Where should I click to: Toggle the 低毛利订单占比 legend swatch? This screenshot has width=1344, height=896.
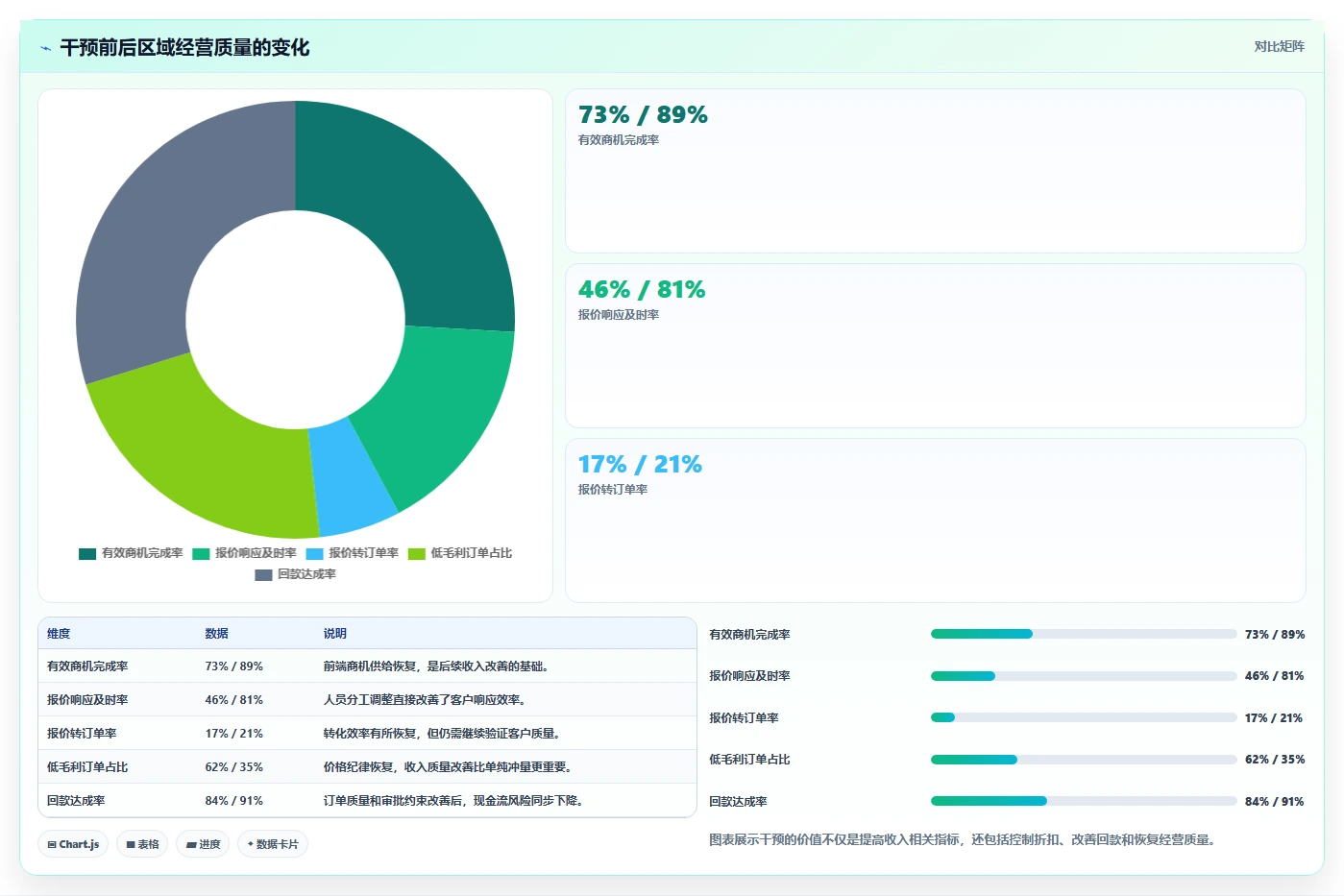coord(416,553)
